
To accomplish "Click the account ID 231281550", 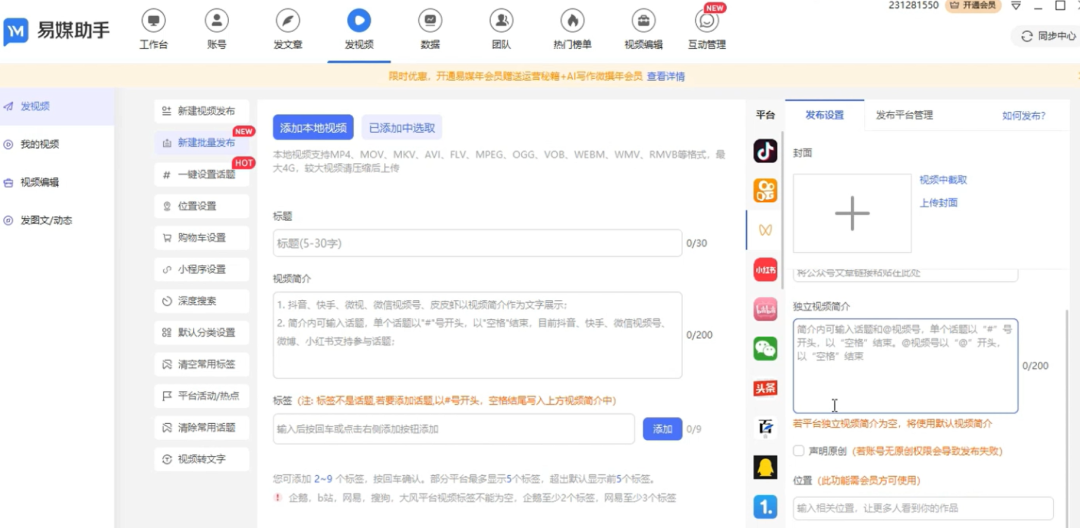I will pyautogui.click(x=913, y=5).
